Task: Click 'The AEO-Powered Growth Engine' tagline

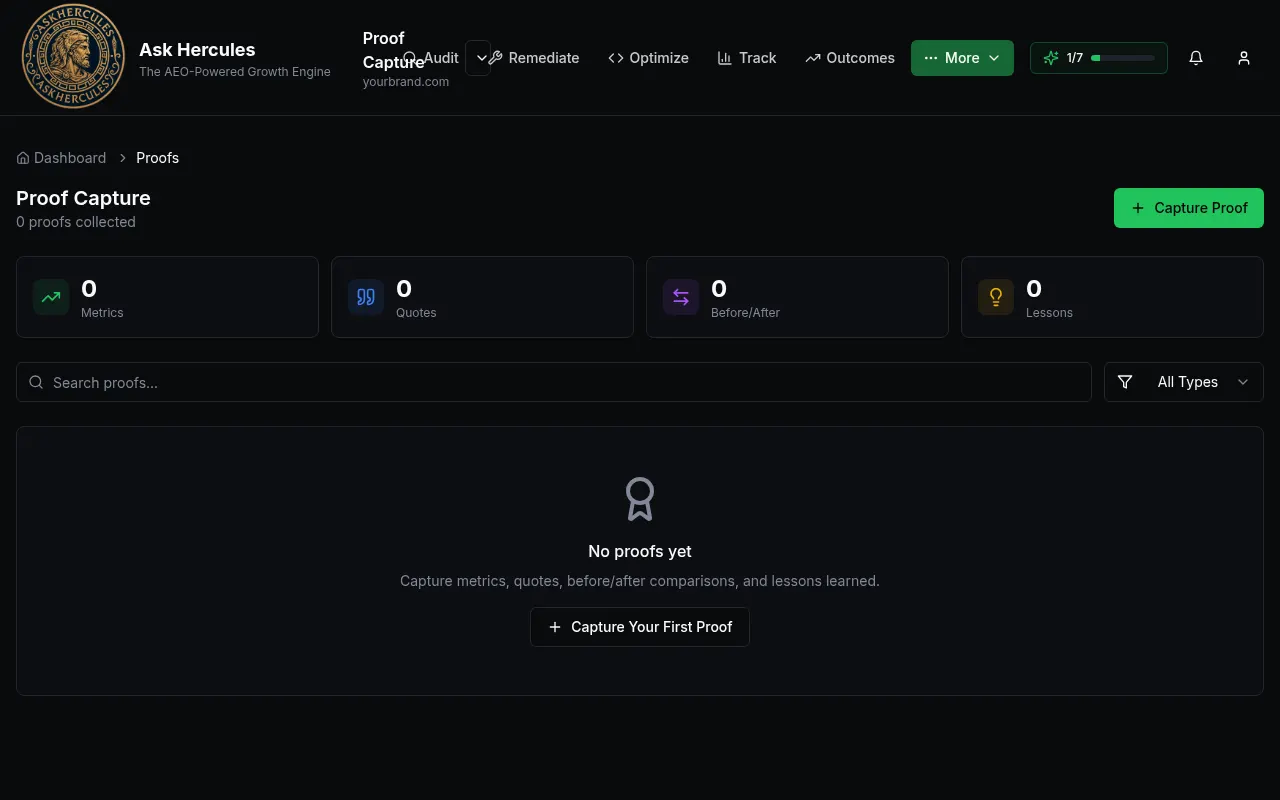Action: point(235,72)
